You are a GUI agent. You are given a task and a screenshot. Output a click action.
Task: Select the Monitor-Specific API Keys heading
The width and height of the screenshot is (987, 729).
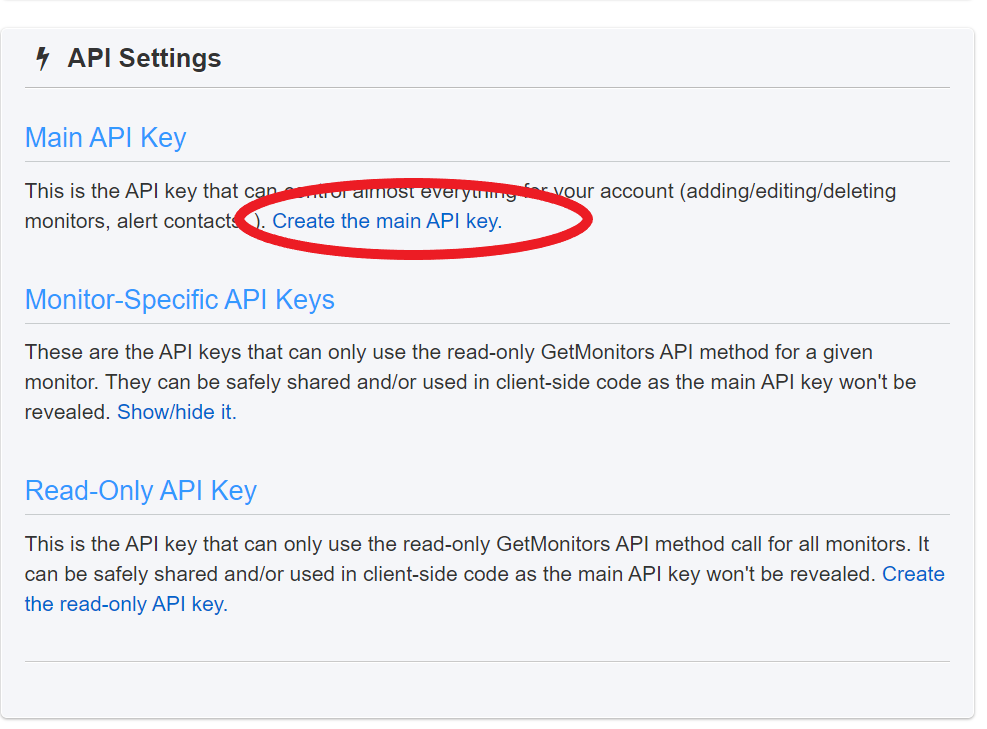point(179,299)
